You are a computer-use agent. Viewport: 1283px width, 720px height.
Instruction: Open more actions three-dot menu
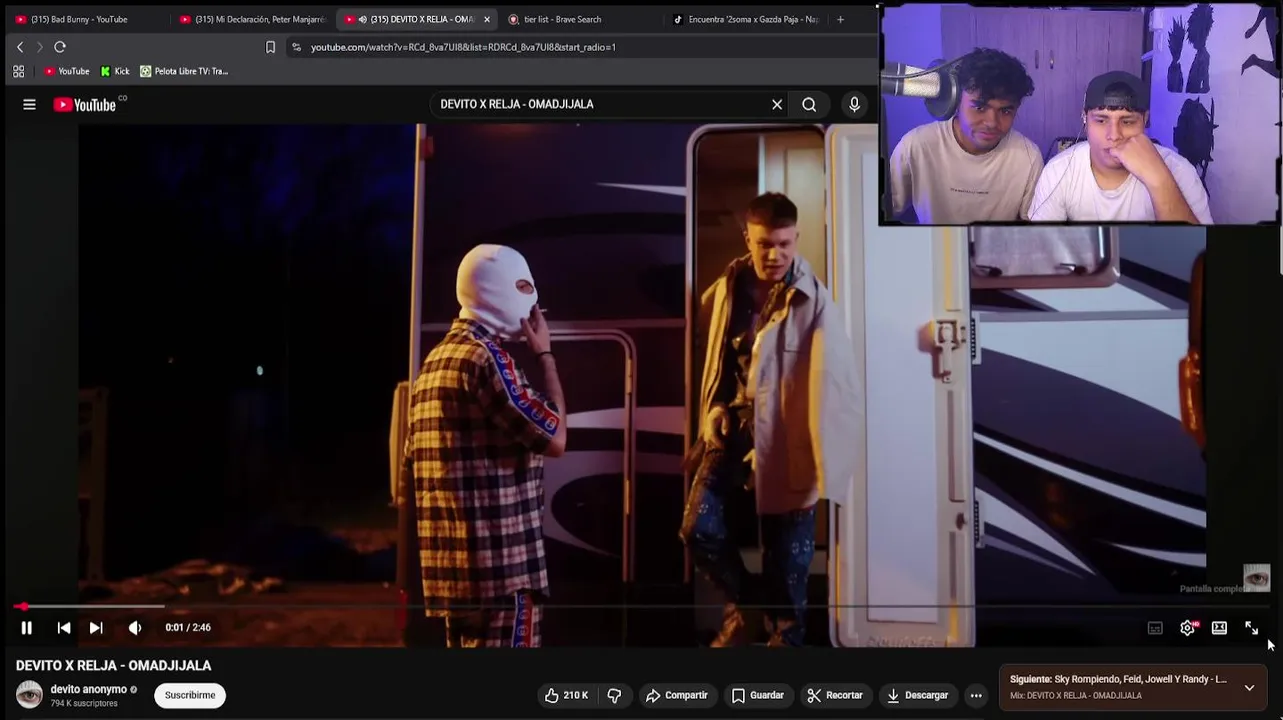(x=976, y=695)
